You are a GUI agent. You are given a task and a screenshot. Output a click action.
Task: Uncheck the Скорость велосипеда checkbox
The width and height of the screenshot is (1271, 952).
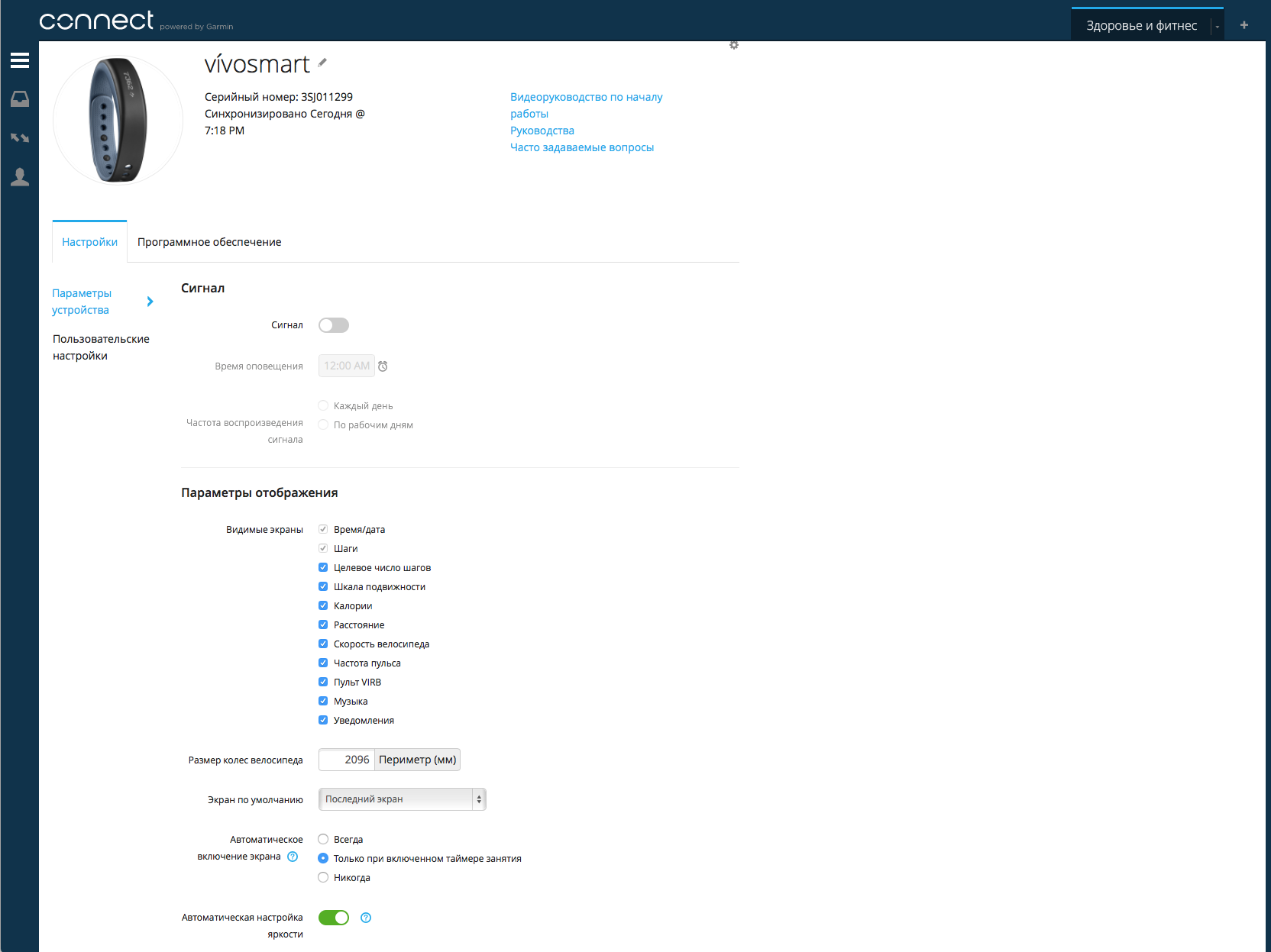(323, 644)
